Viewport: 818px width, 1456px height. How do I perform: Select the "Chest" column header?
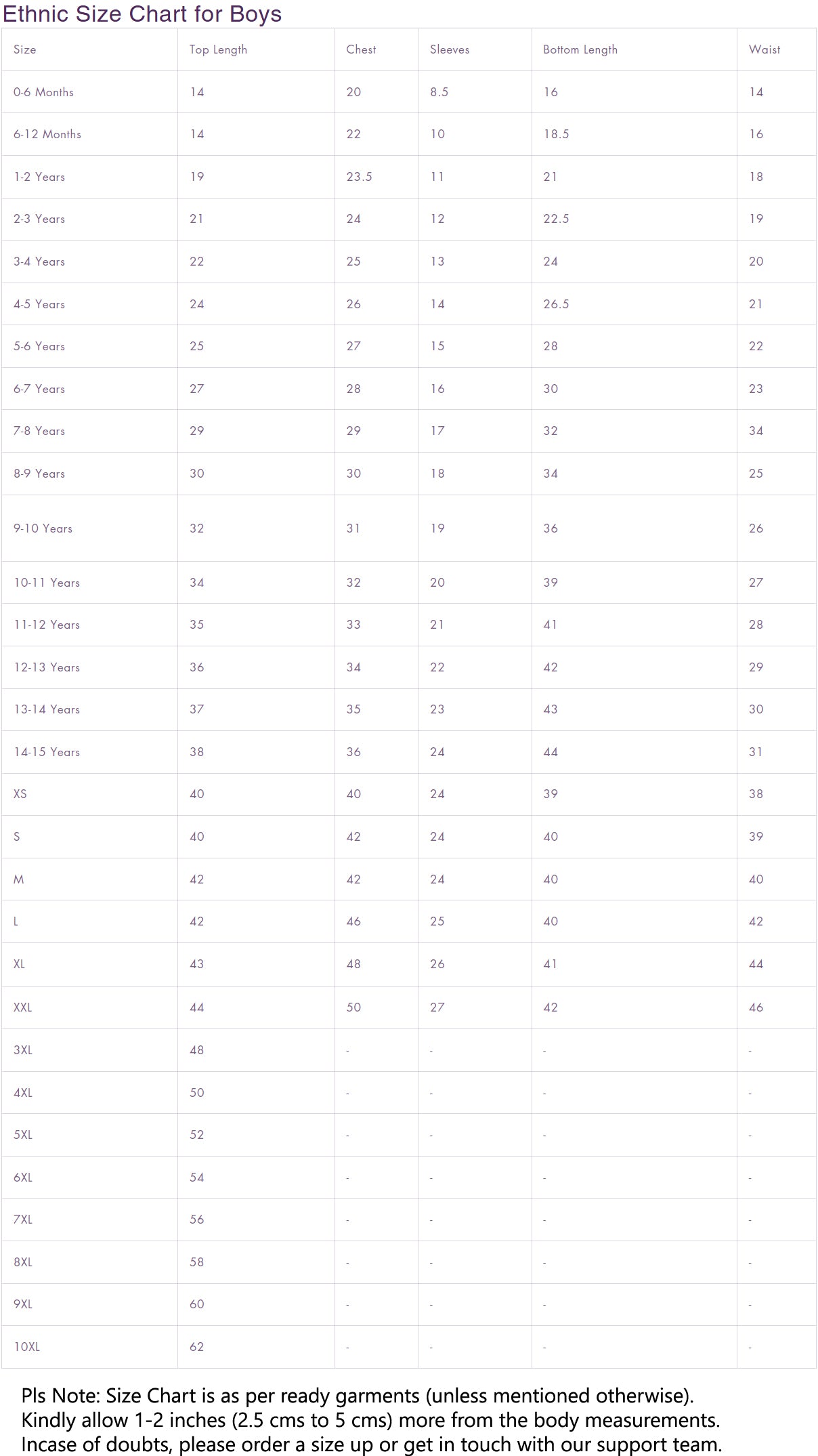tap(361, 49)
